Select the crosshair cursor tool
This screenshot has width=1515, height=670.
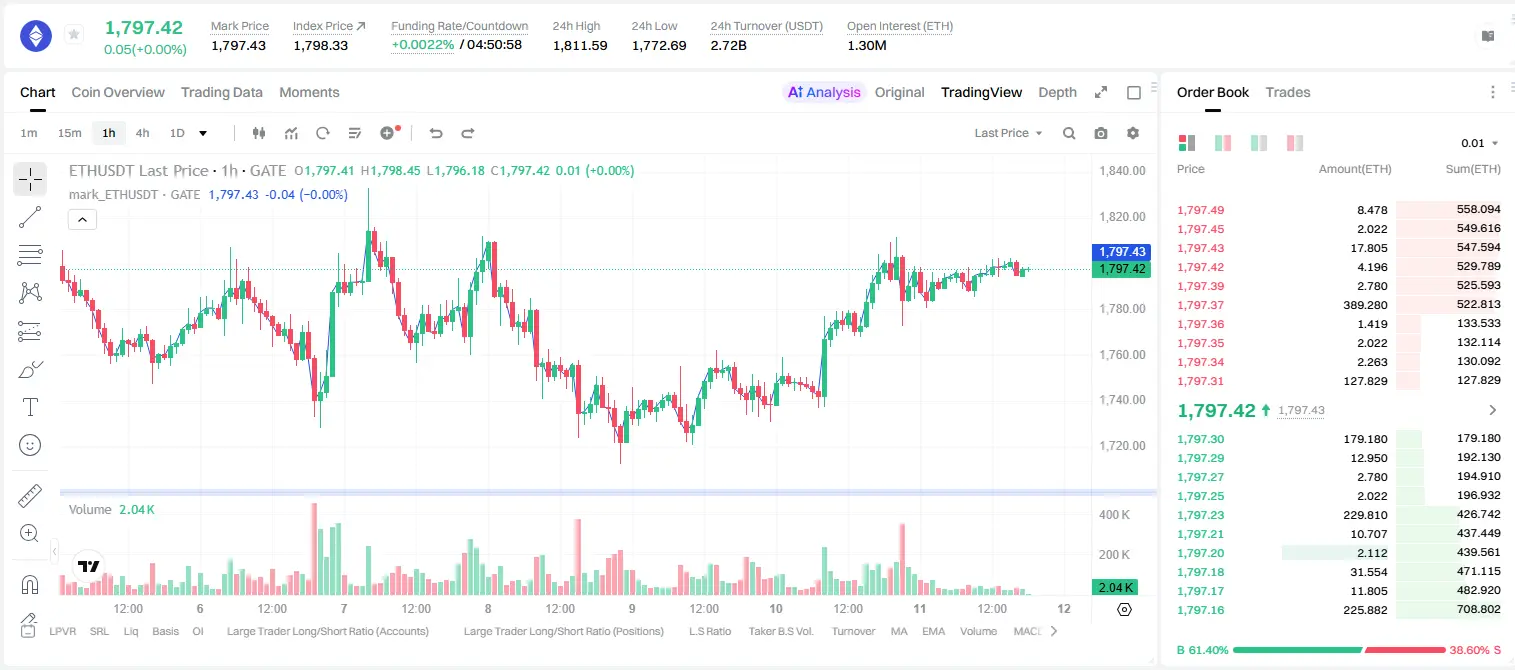[30, 179]
